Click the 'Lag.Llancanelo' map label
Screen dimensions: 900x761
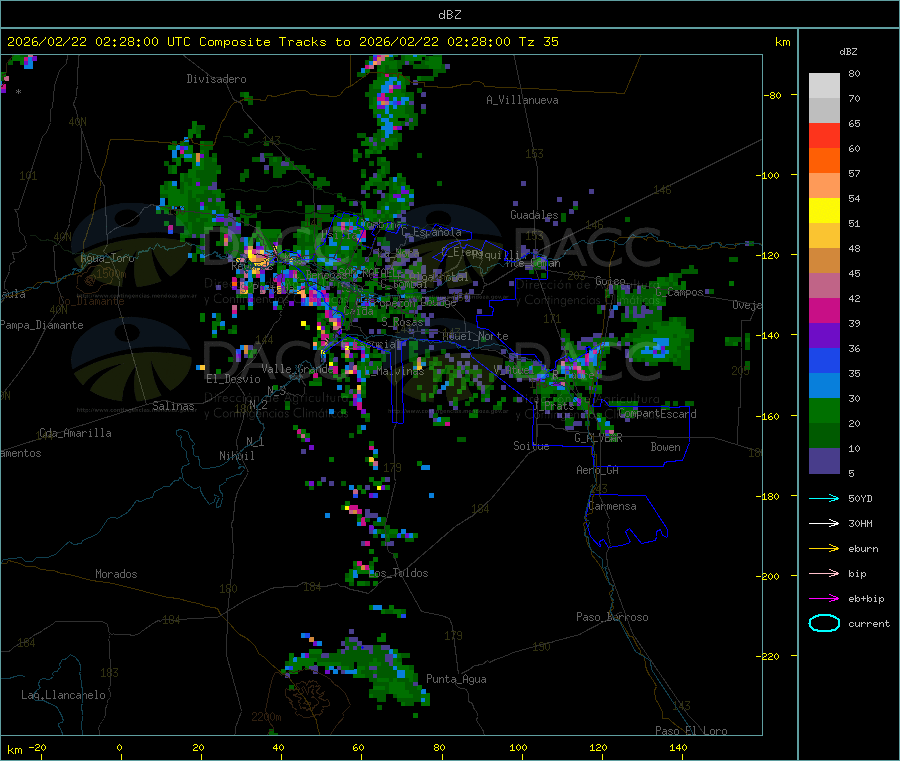click(63, 695)
